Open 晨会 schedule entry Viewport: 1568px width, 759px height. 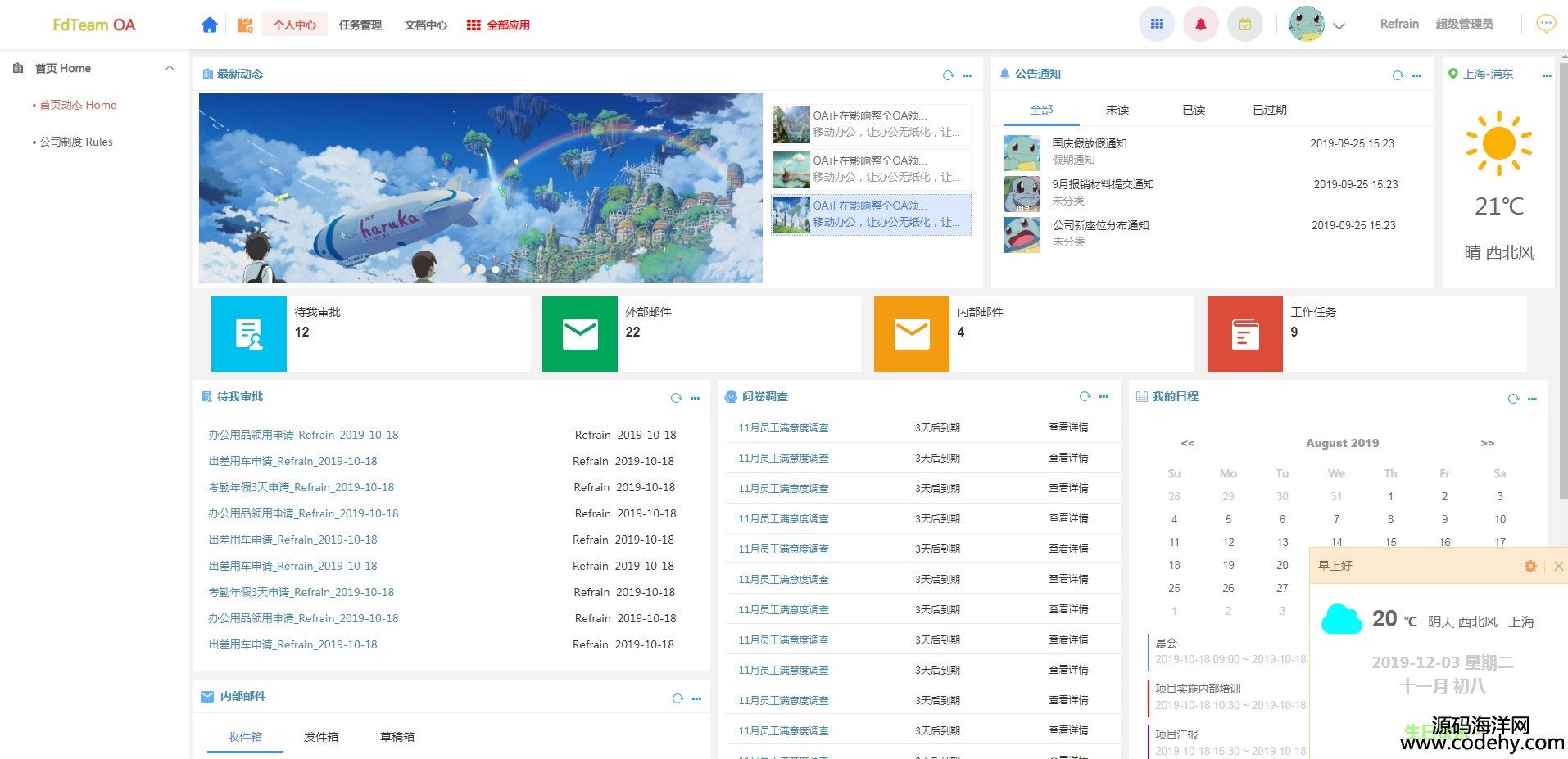click(1167, 643)
